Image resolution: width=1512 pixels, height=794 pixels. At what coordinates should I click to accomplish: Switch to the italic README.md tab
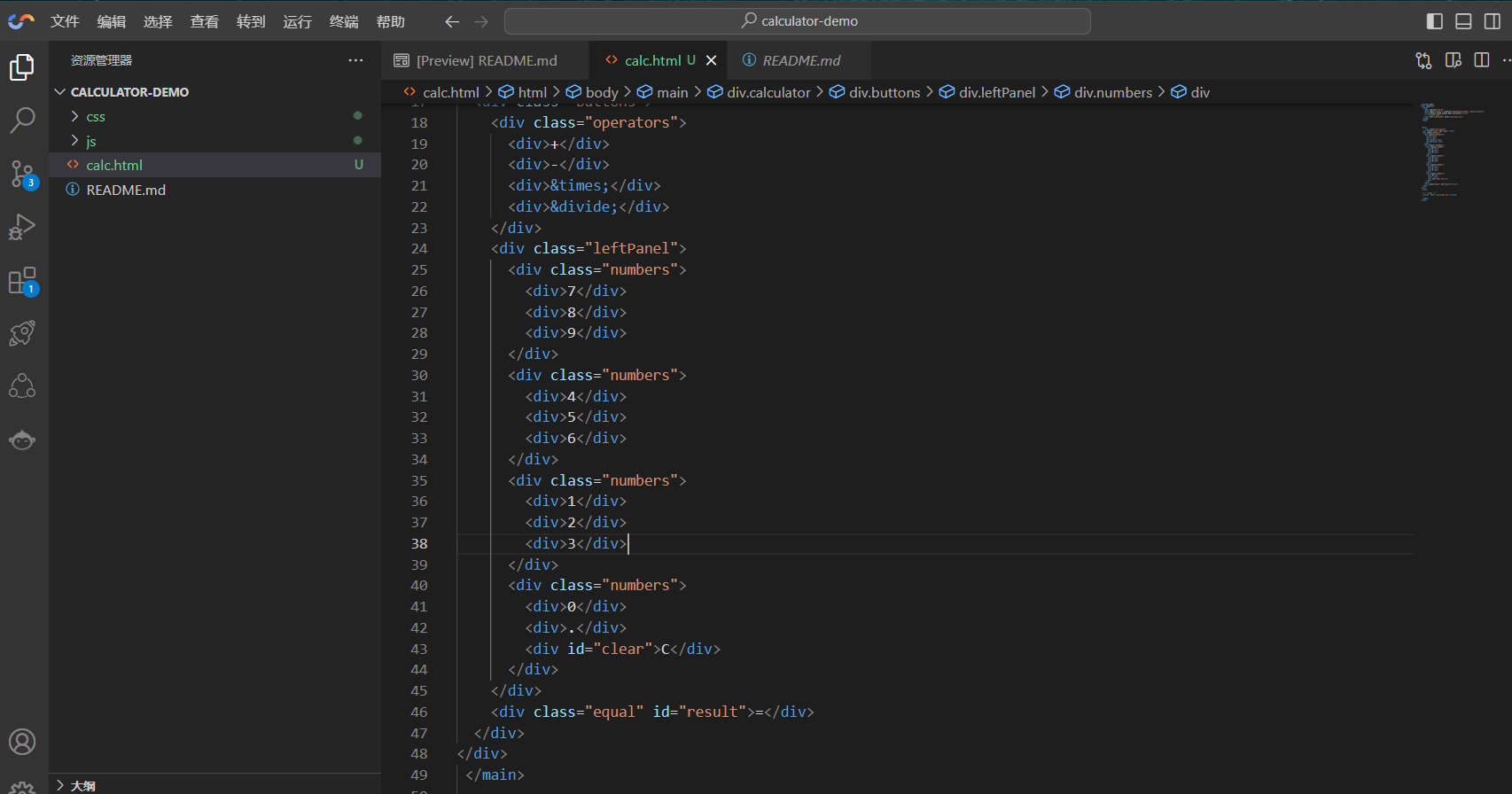(x=800, y=60)
